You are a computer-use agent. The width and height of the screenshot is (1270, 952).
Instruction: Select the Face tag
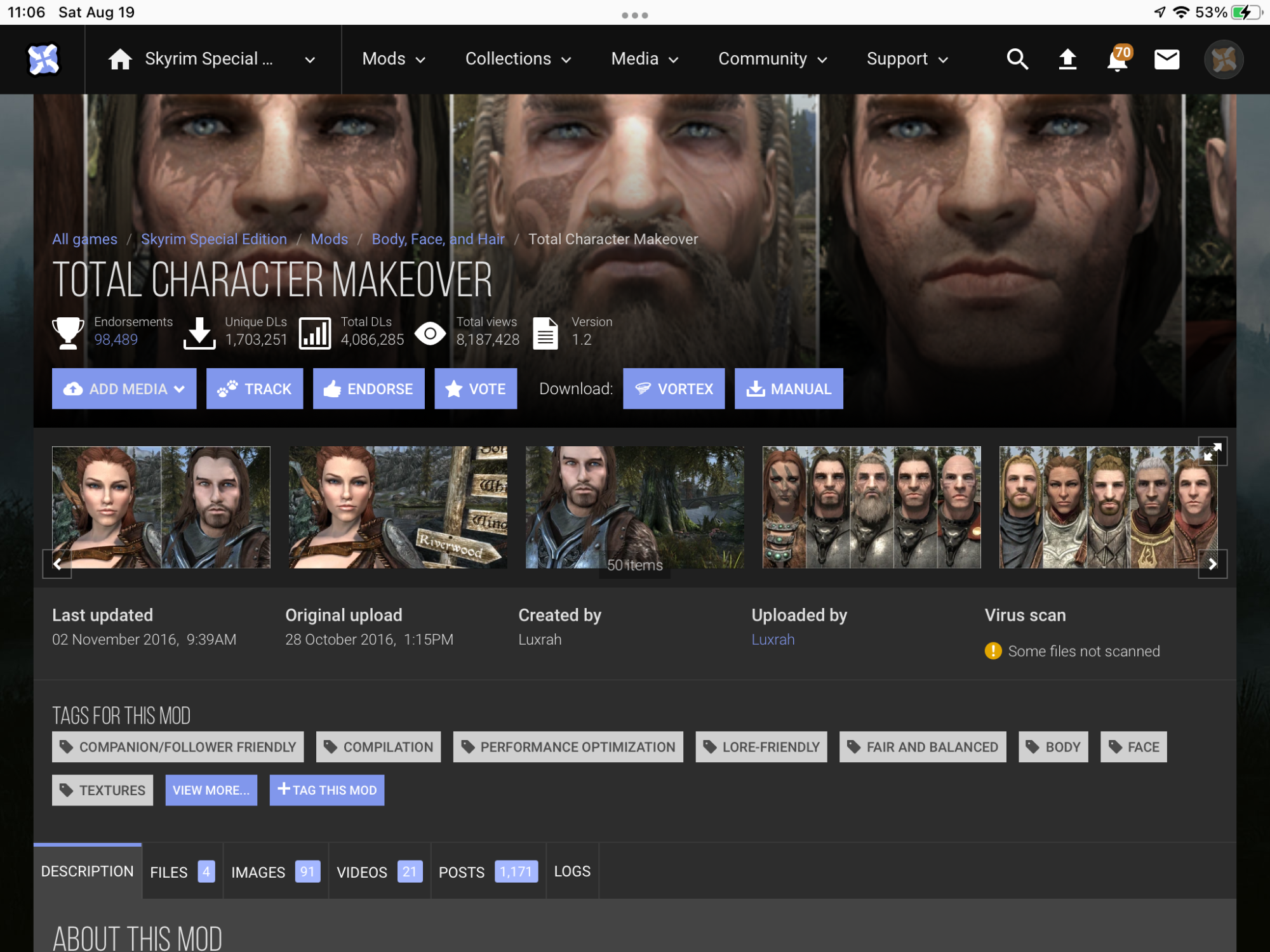tap(1133, 746)
